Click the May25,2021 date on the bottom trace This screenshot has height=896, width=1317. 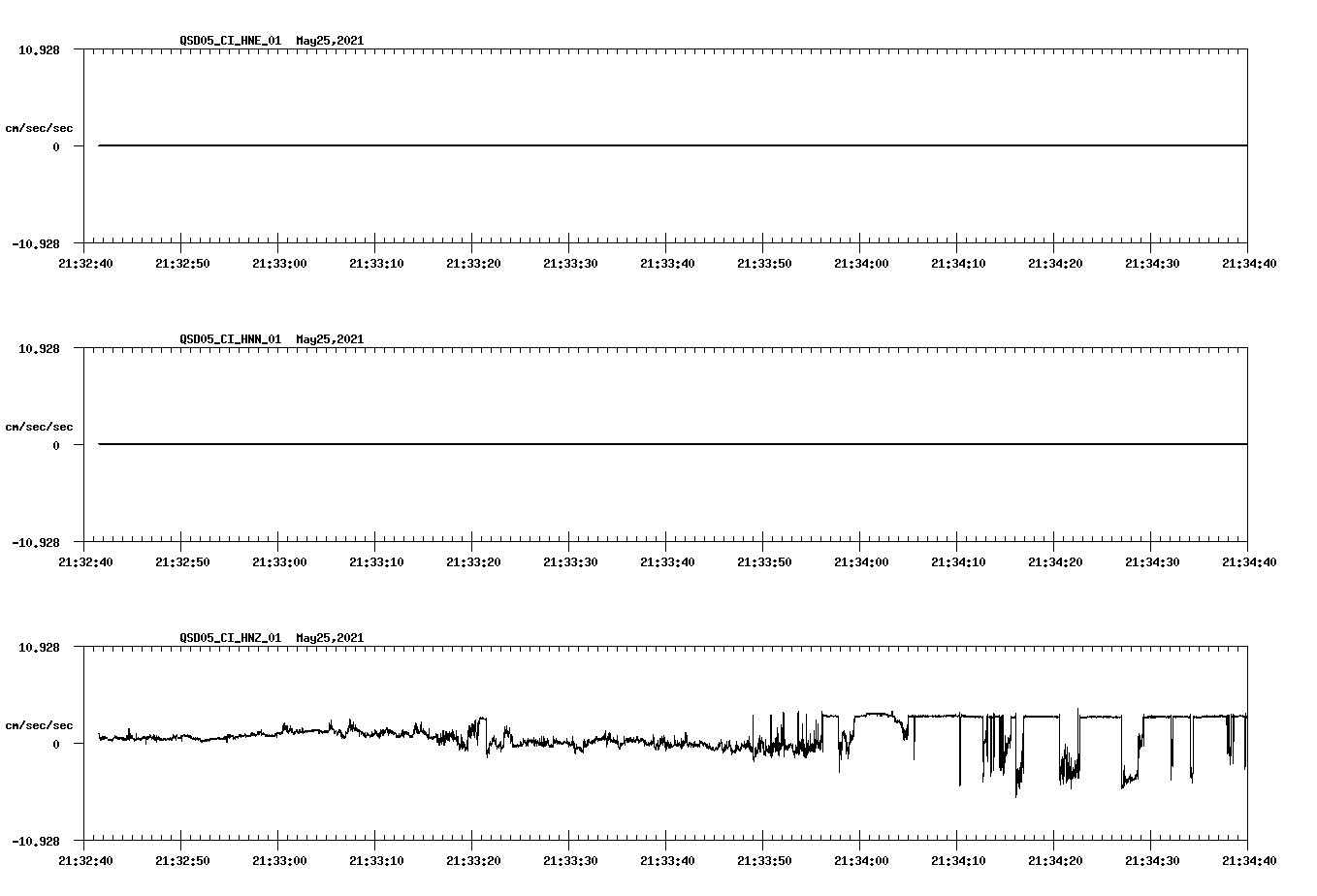[x=331, y=638]
